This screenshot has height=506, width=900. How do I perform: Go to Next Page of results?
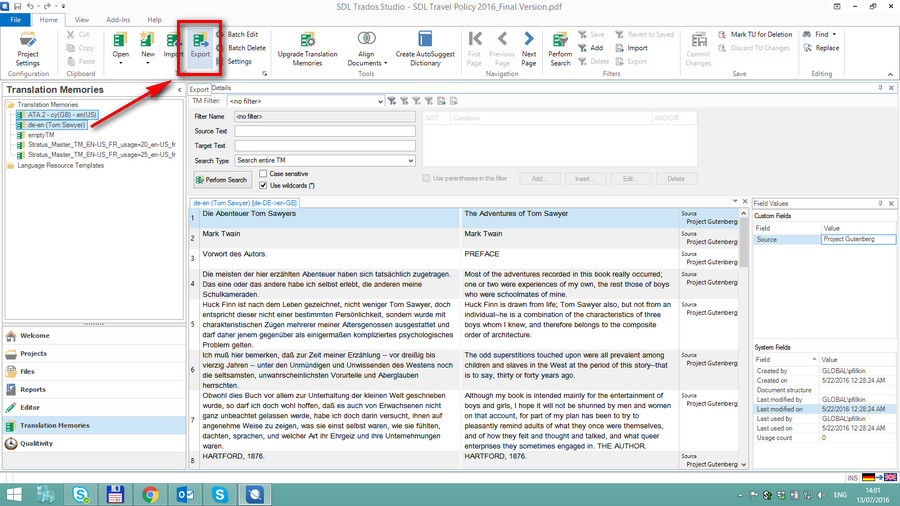pos(529,49)
